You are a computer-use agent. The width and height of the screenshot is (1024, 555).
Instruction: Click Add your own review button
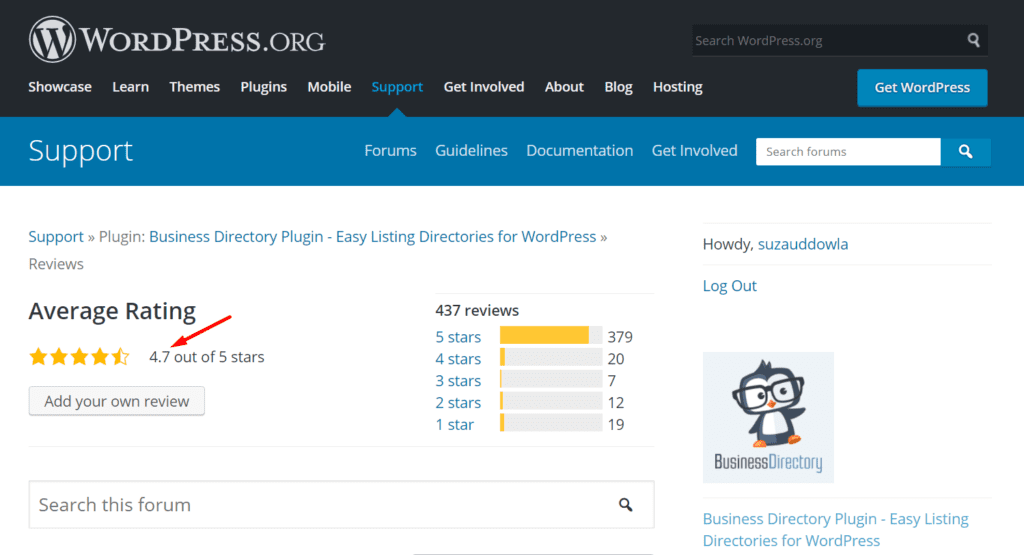117,401
